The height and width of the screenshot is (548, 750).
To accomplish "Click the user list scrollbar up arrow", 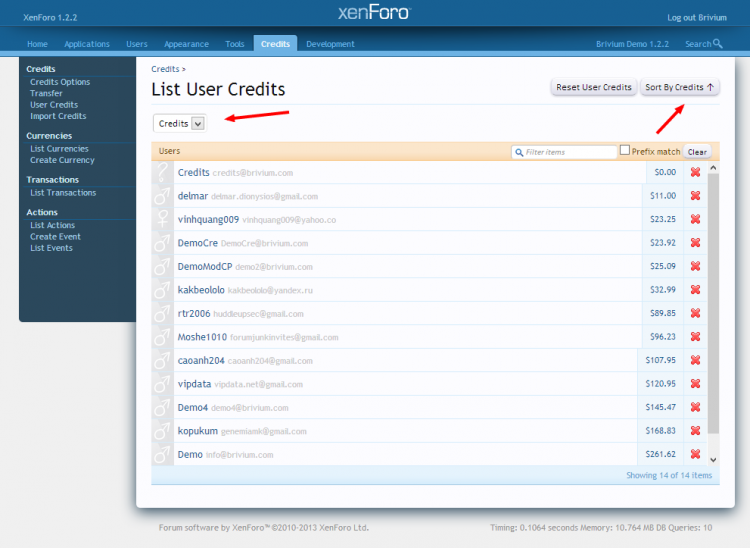I will pos(713,168).
